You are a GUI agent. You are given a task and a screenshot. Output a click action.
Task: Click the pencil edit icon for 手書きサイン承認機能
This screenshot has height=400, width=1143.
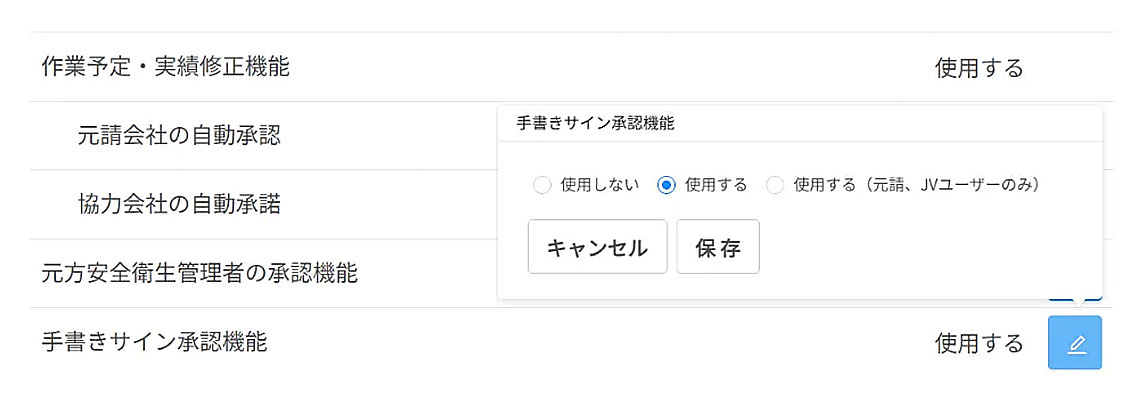(x=1075, y=343)
